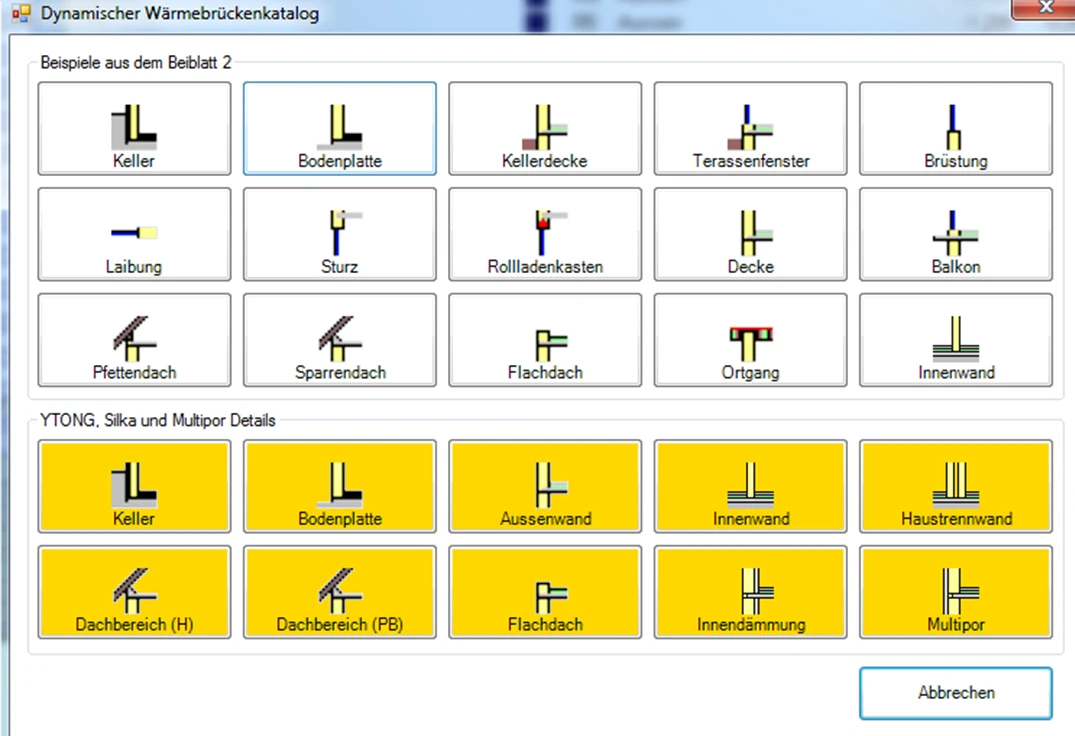Pick the Balkon thermal bridge icon

956,235
